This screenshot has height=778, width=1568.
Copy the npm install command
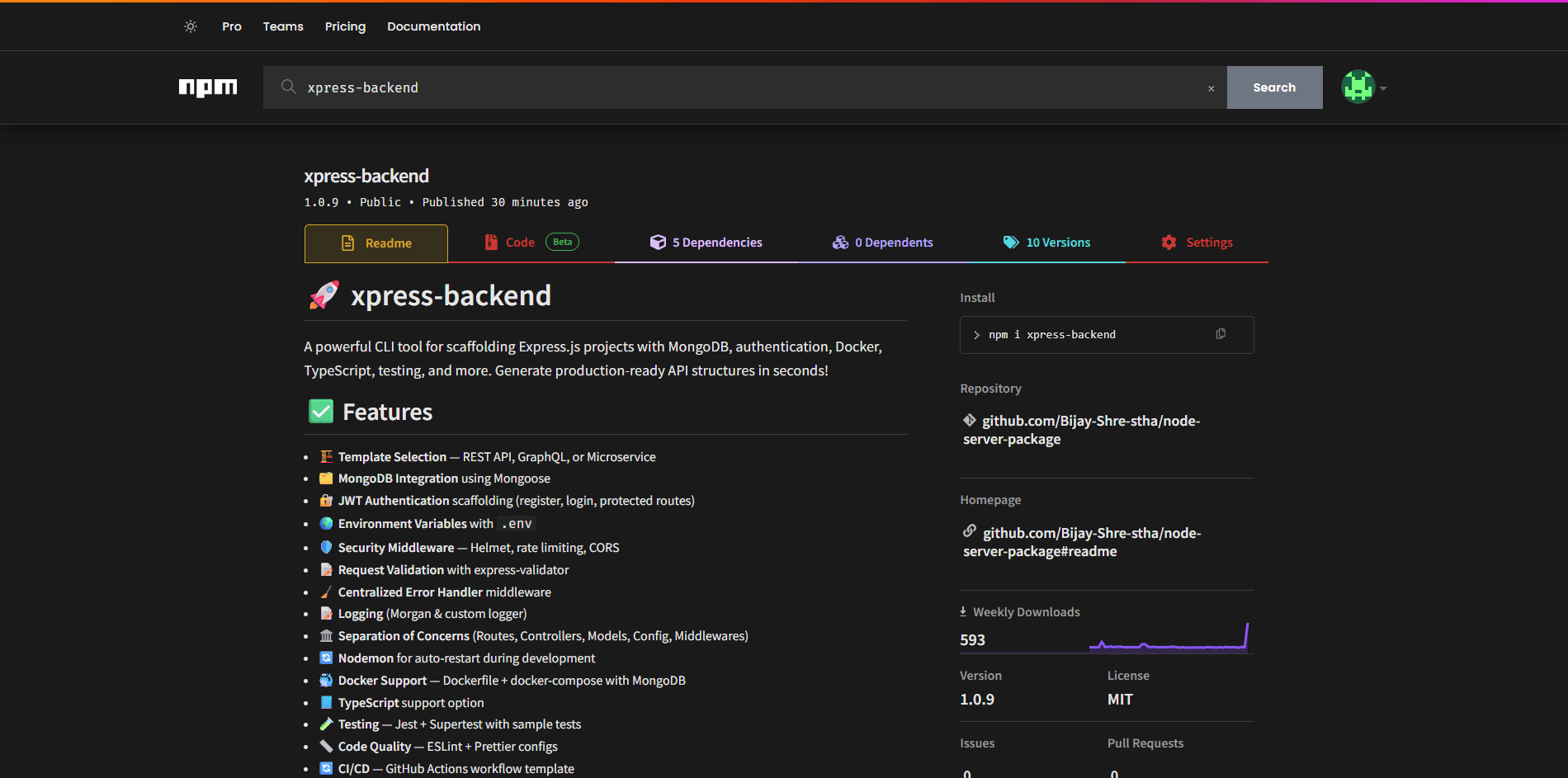[1221, 334]
